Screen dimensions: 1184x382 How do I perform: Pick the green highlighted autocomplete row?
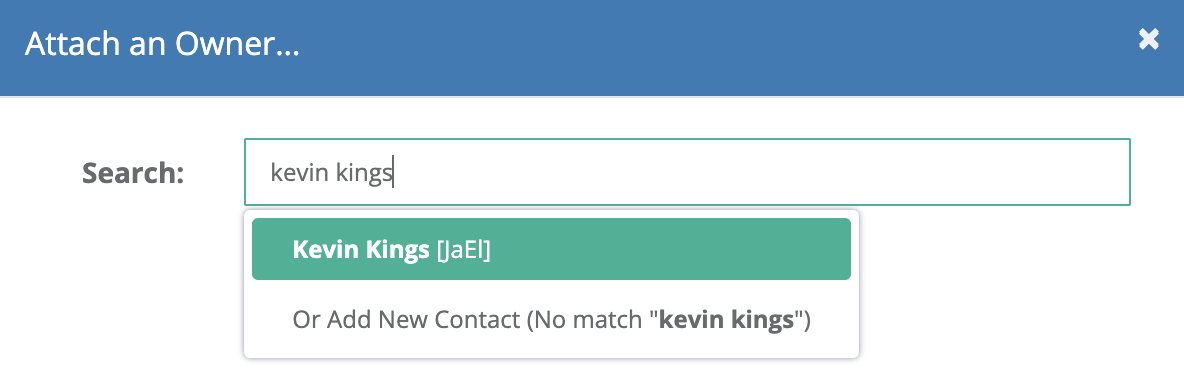551,249
